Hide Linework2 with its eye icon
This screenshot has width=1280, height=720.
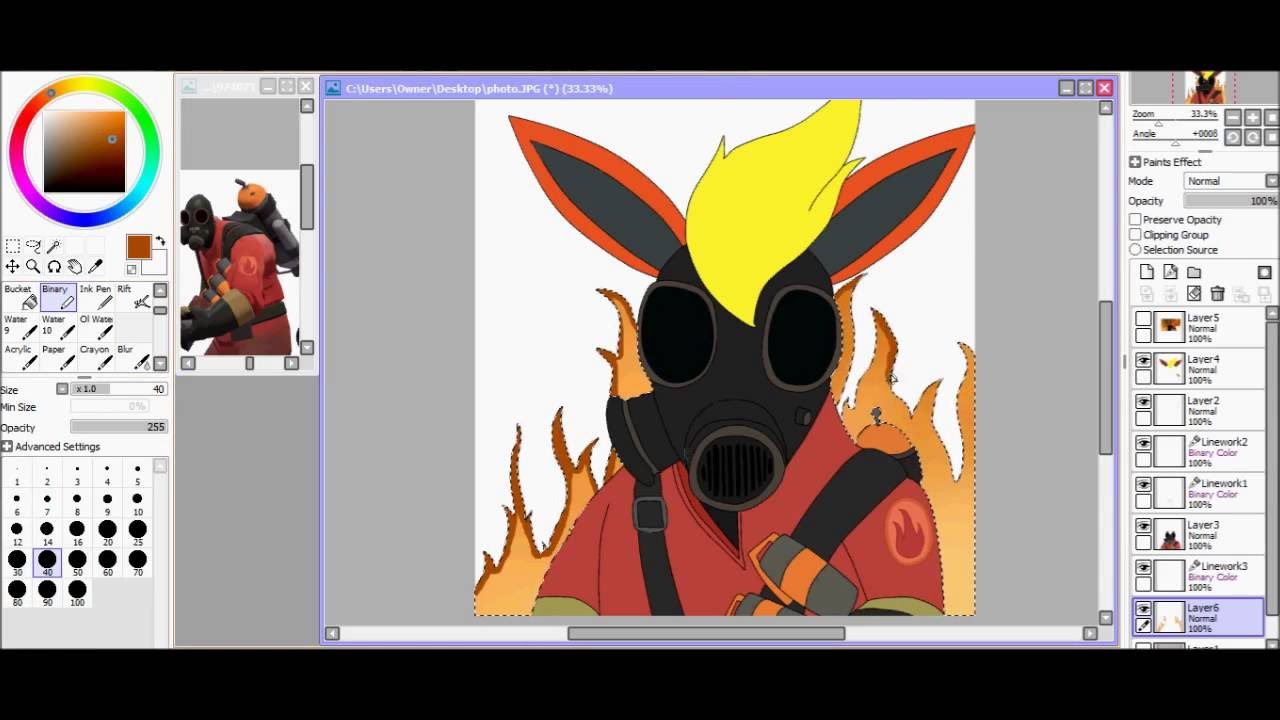[x=1143, y=443]
